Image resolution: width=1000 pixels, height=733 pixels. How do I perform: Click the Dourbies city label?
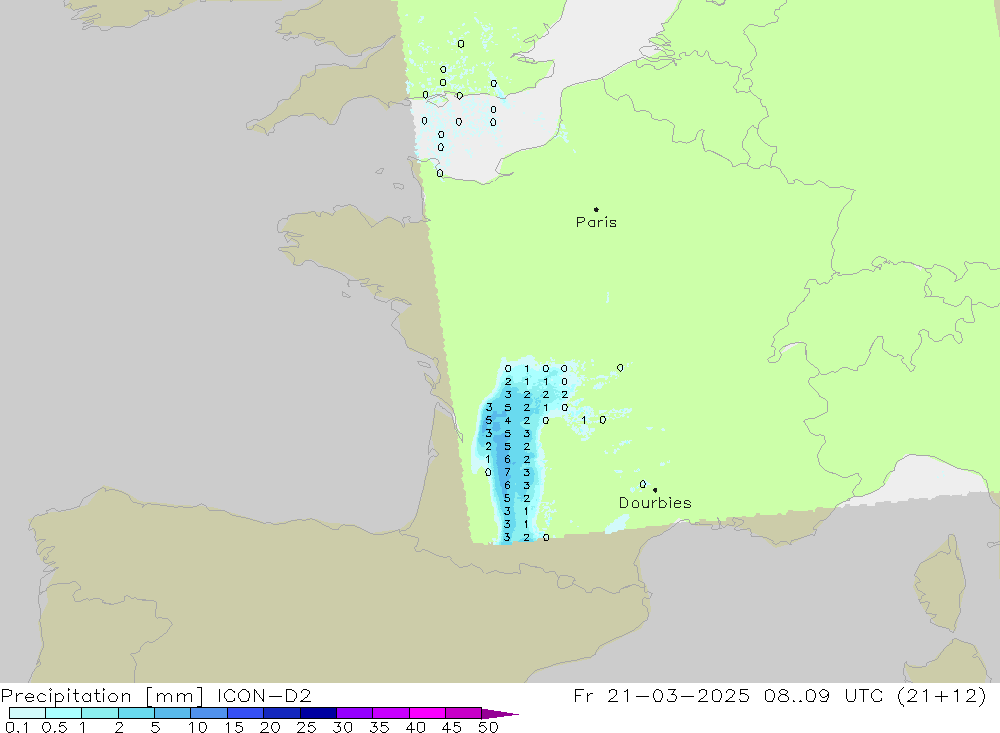(655, 503)
